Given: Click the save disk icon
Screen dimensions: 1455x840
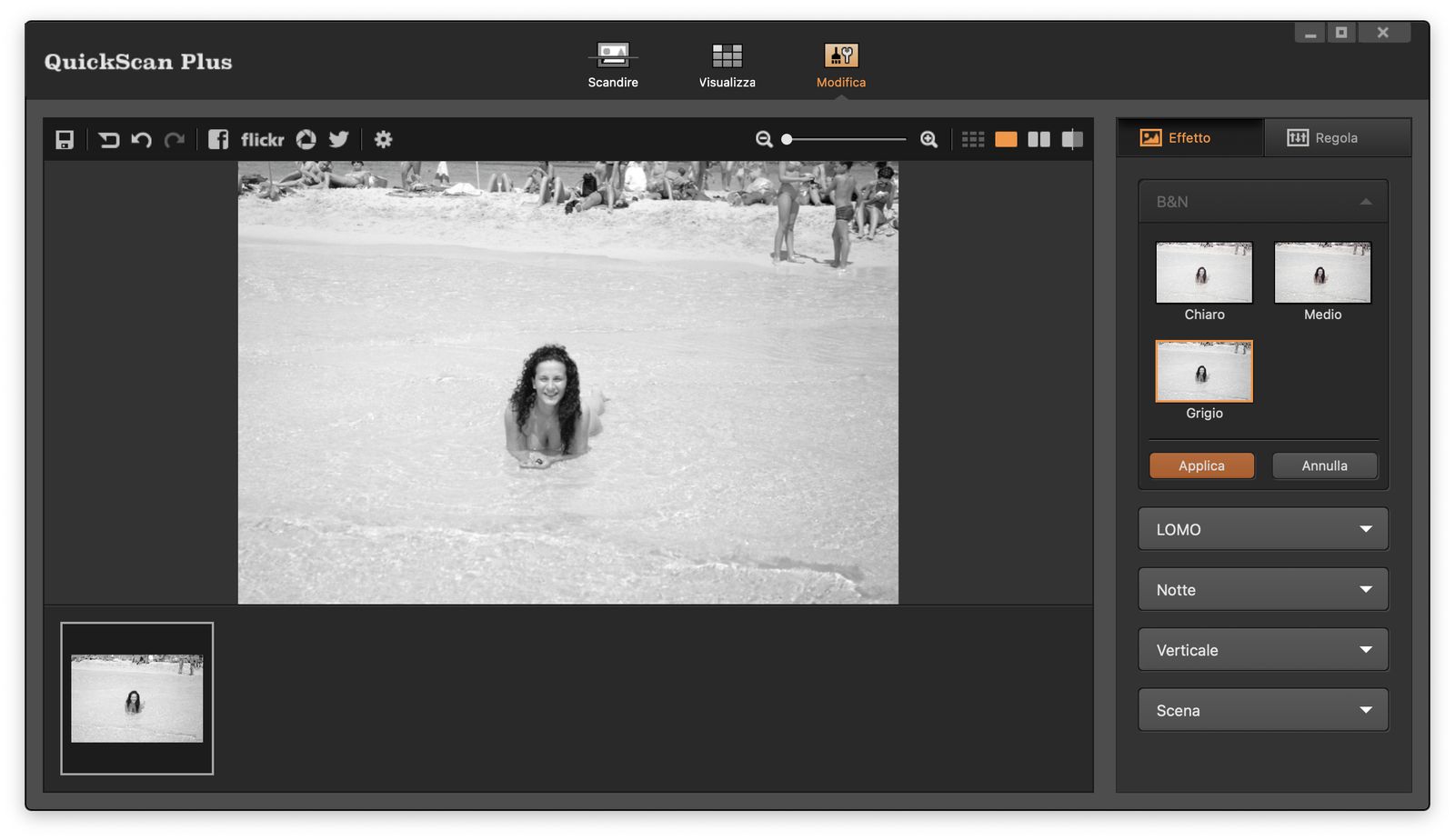Looking at the screenshot, I should (x=65, y=140).
